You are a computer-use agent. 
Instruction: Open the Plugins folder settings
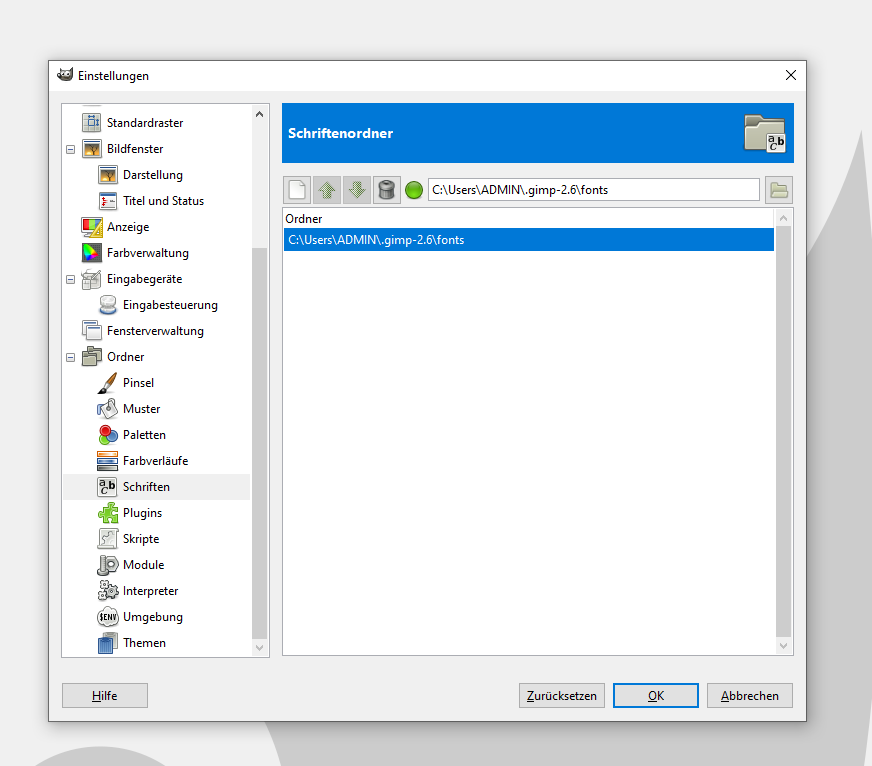tap(142, 513)
